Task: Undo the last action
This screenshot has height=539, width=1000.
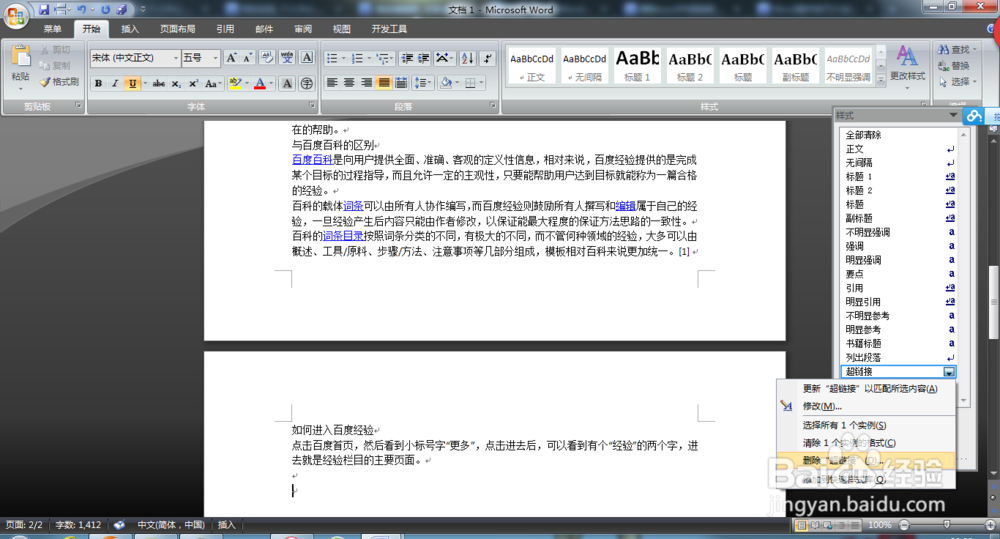Action: 82,10
